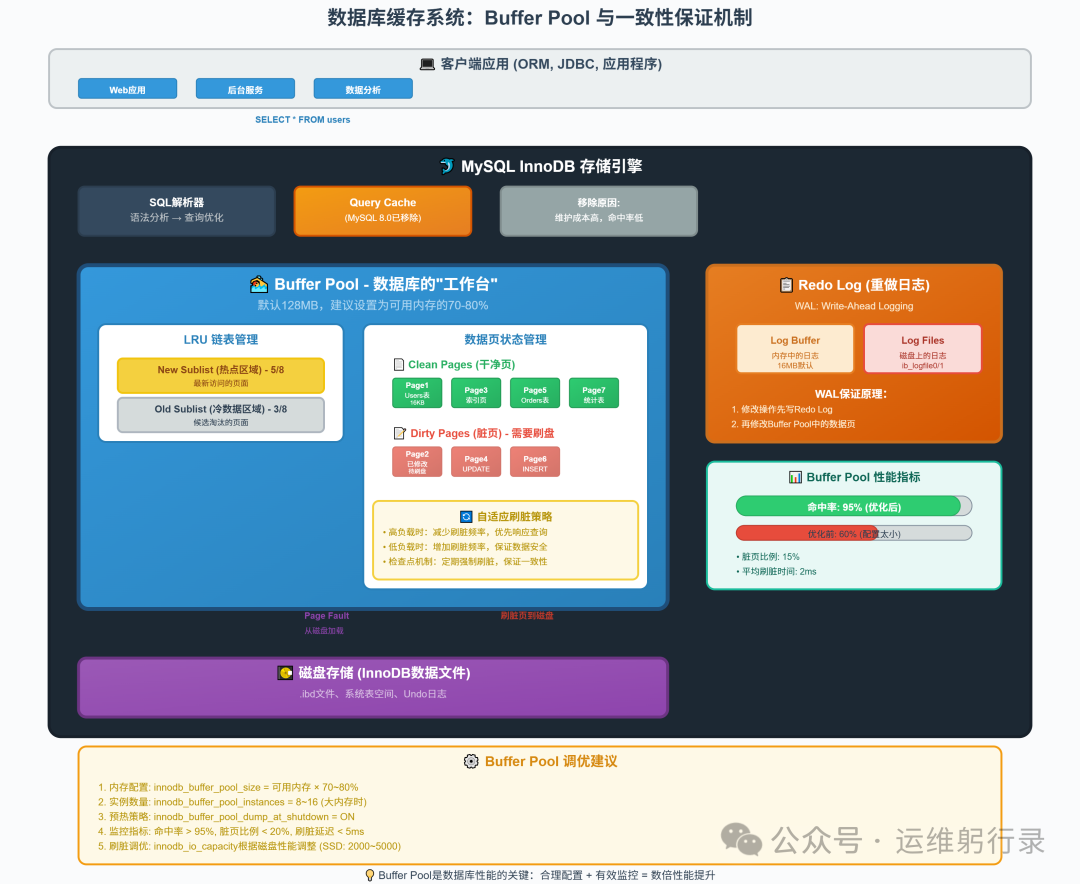Select the Page4 UPDATE dirty page

point(475,461)
